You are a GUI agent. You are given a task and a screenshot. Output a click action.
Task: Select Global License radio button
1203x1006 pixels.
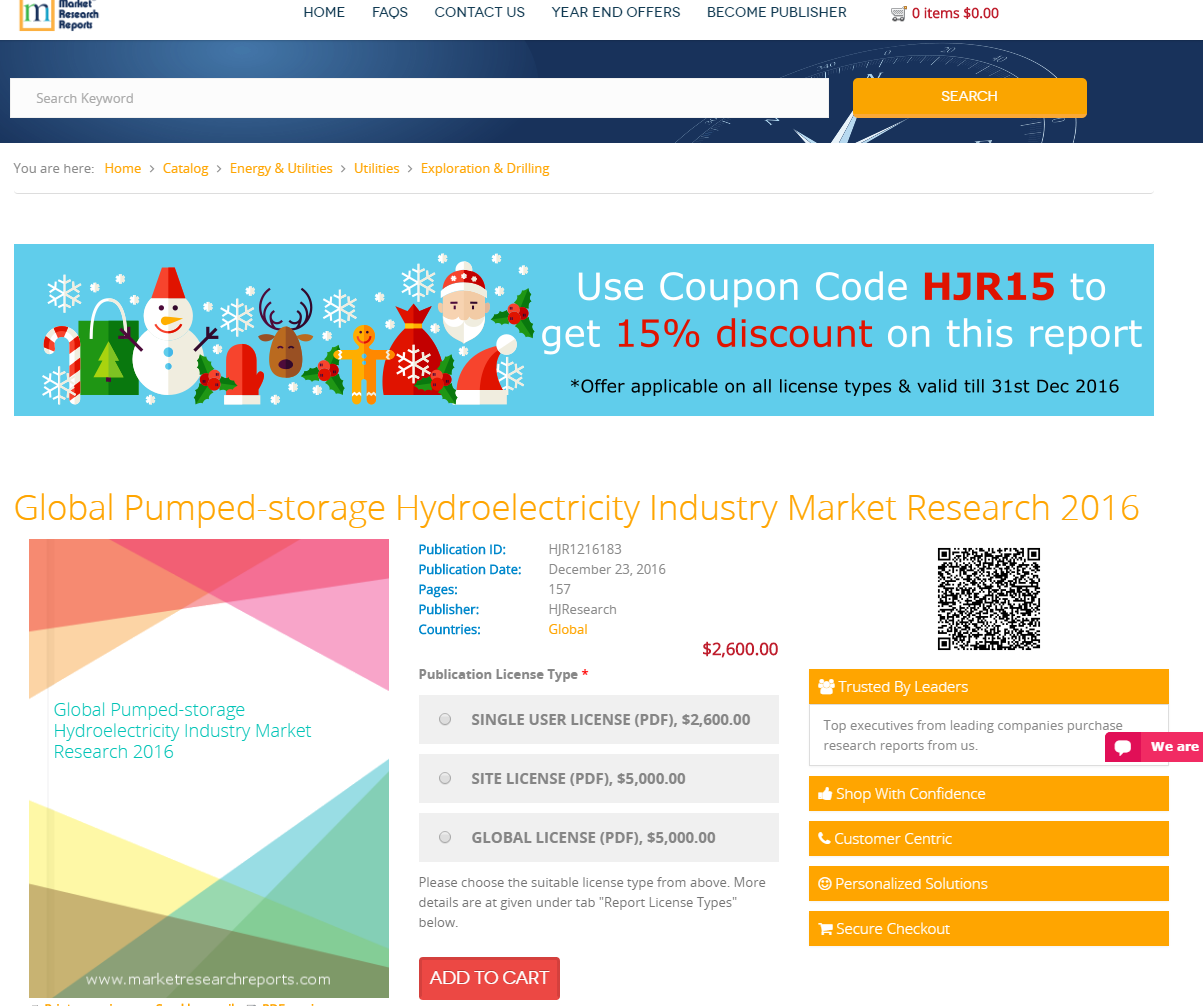click(445, 837)
